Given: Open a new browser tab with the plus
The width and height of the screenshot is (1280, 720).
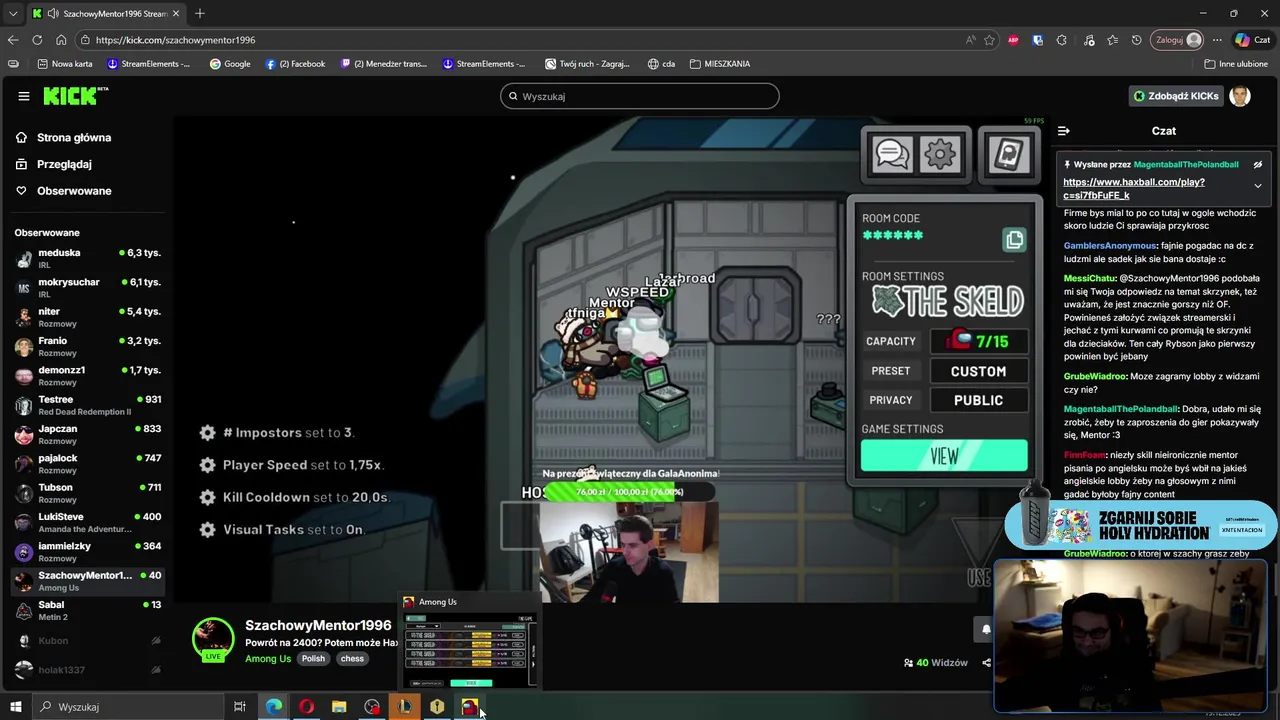Looking at the screenshot, I should pos(200,13).
